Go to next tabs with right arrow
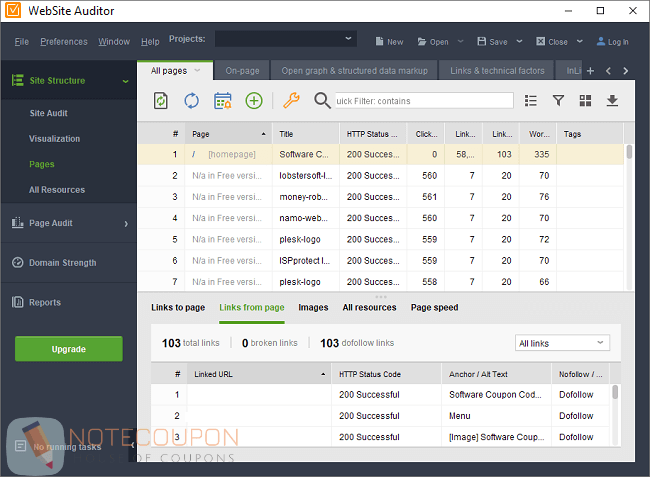This screenshot has width=650, height=477. [626, 71]
